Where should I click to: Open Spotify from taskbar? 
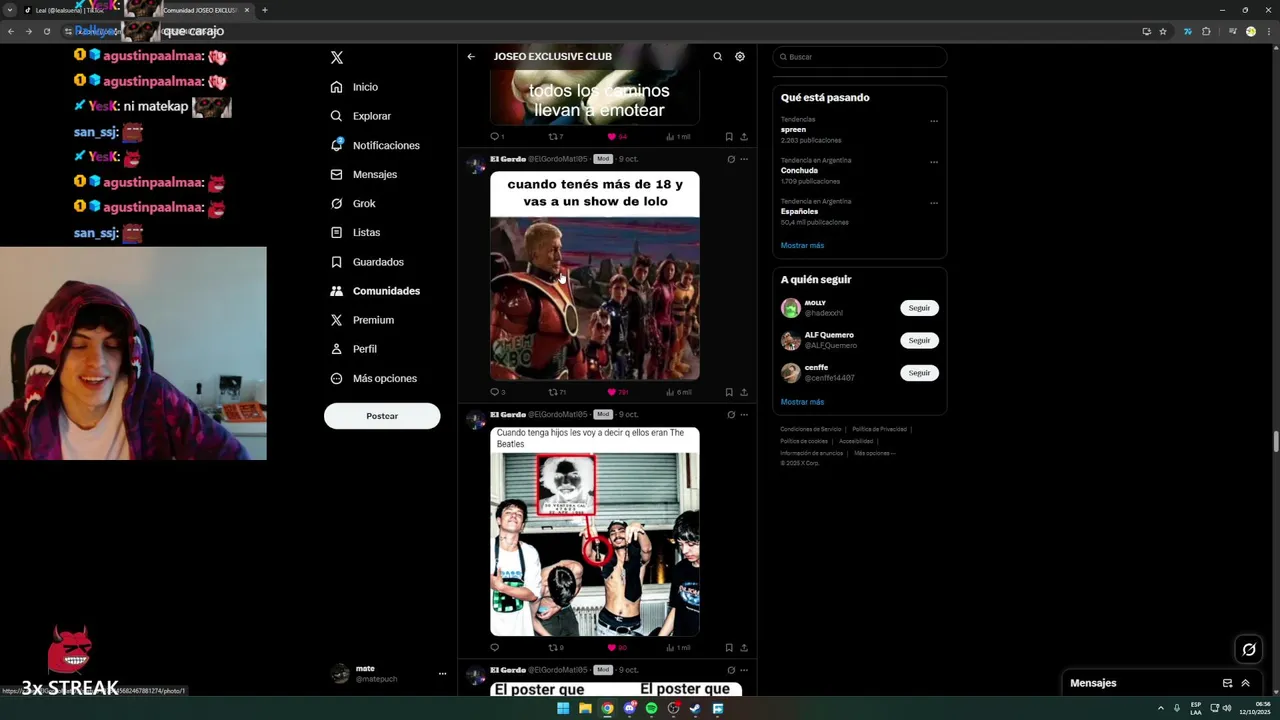[651, 708]
